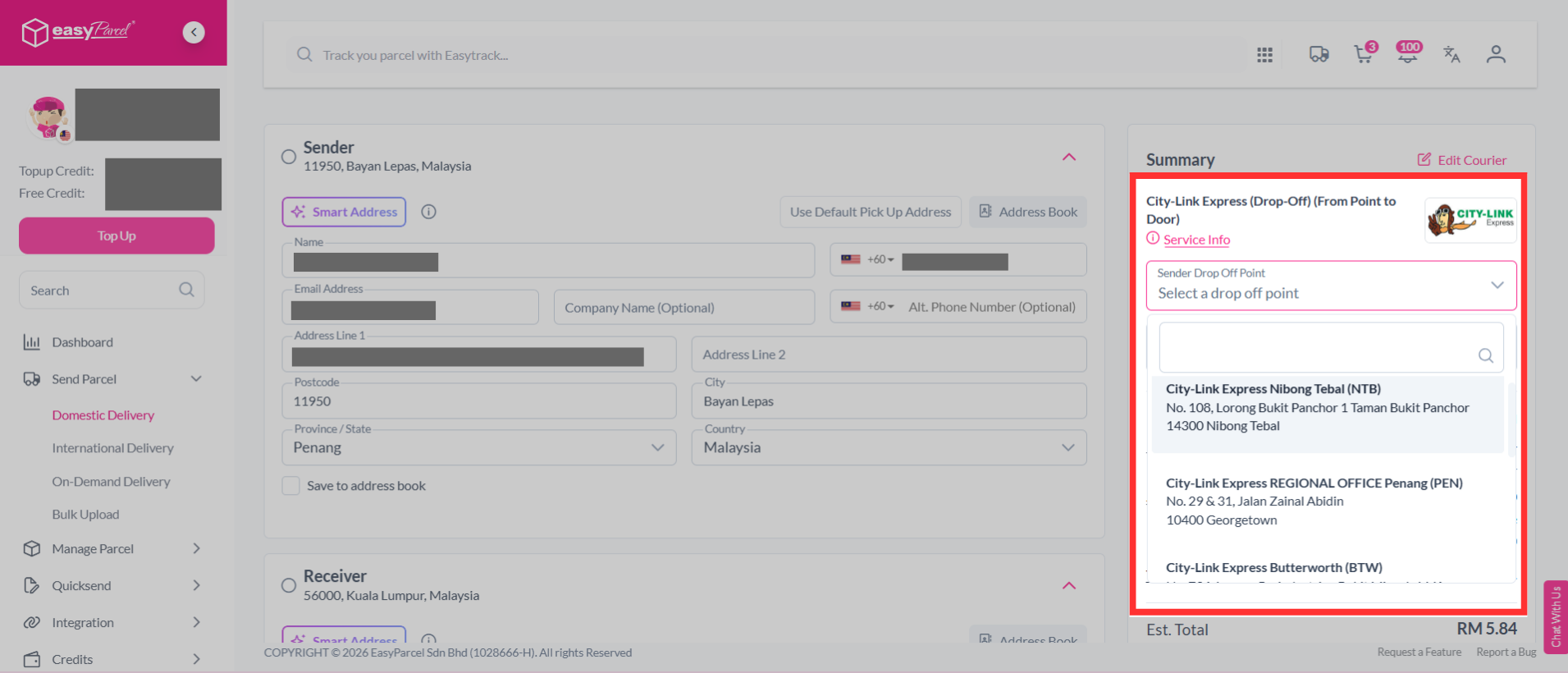Click the Credits wallet icon

coord(32,660)
